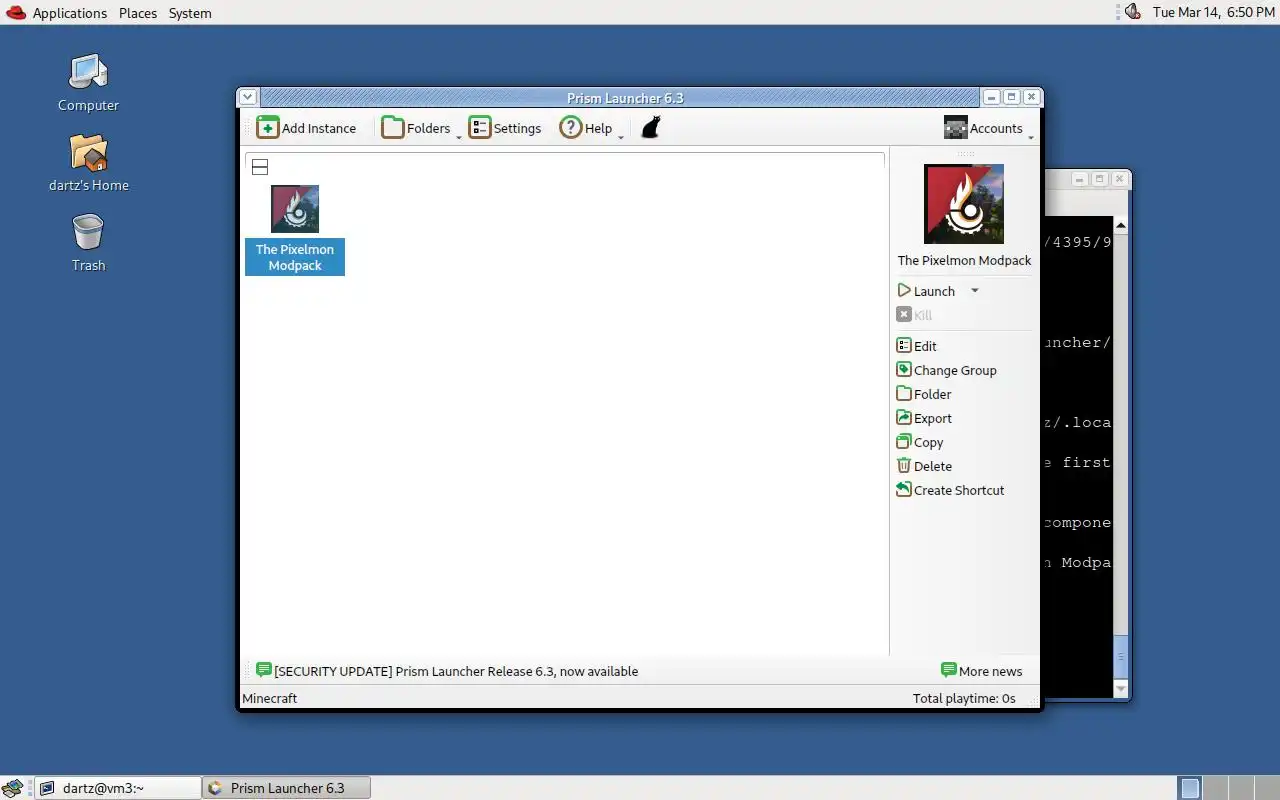Click the notification tray icon in top panel
Screen dimensions: 1280x800
click(x=1132, y=12)
